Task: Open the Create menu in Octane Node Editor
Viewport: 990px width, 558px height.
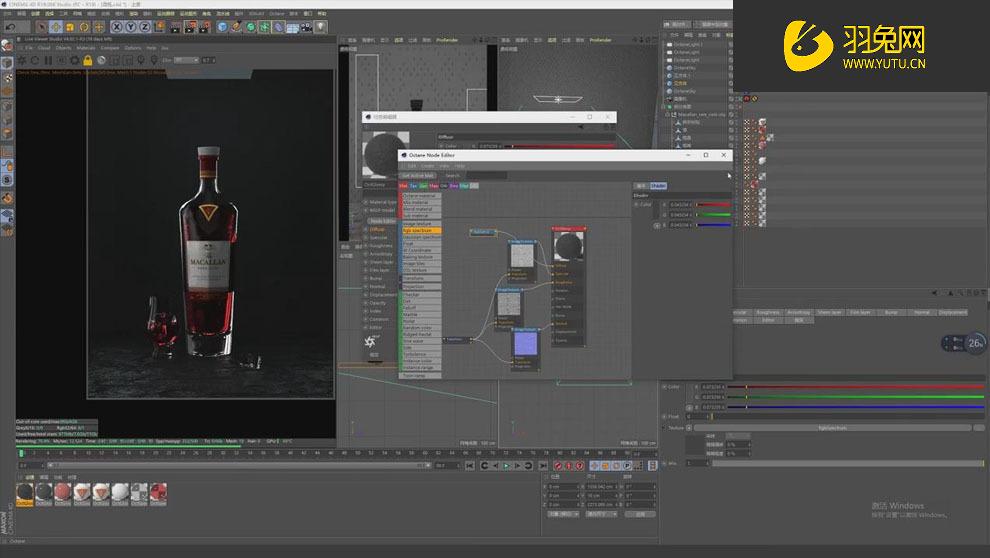Action: tap(427, 166)
